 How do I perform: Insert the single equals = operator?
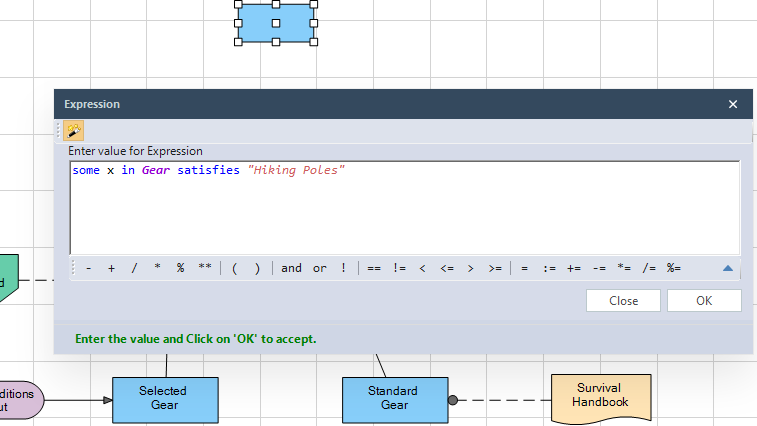coord(524,268)
